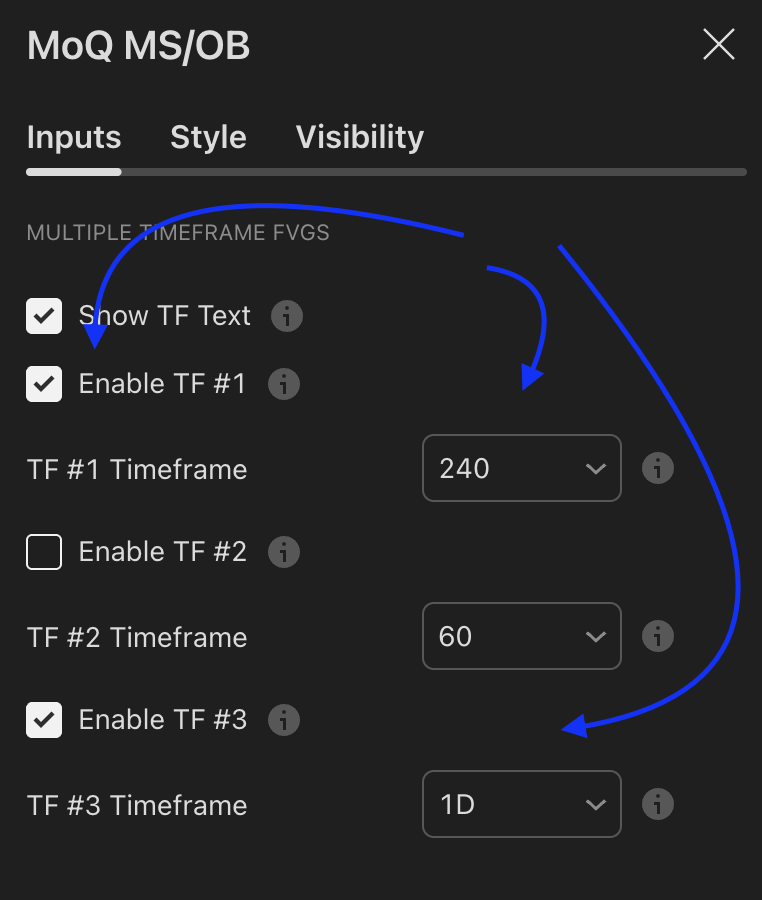Disable the Enable TF #1 checkbox
The width and height of the screenshot is (762, 900).
[44, 384]
